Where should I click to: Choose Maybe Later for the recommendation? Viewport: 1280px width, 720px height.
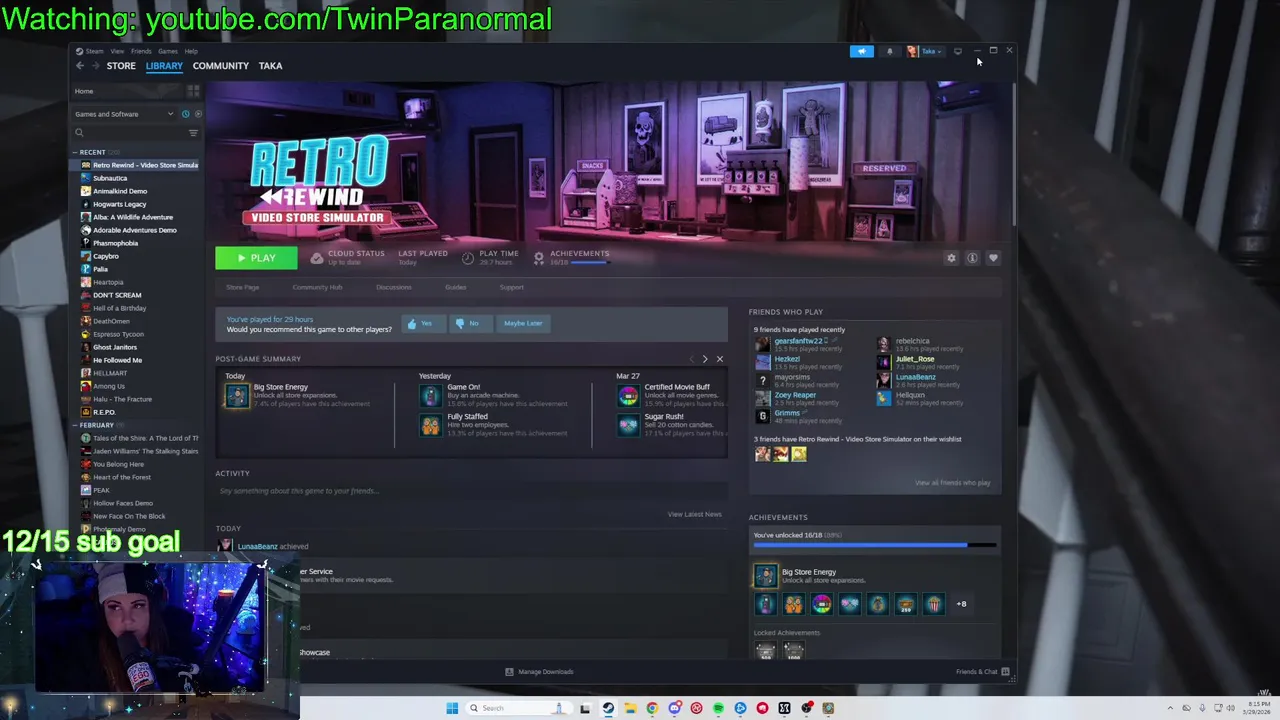point(522,323)
